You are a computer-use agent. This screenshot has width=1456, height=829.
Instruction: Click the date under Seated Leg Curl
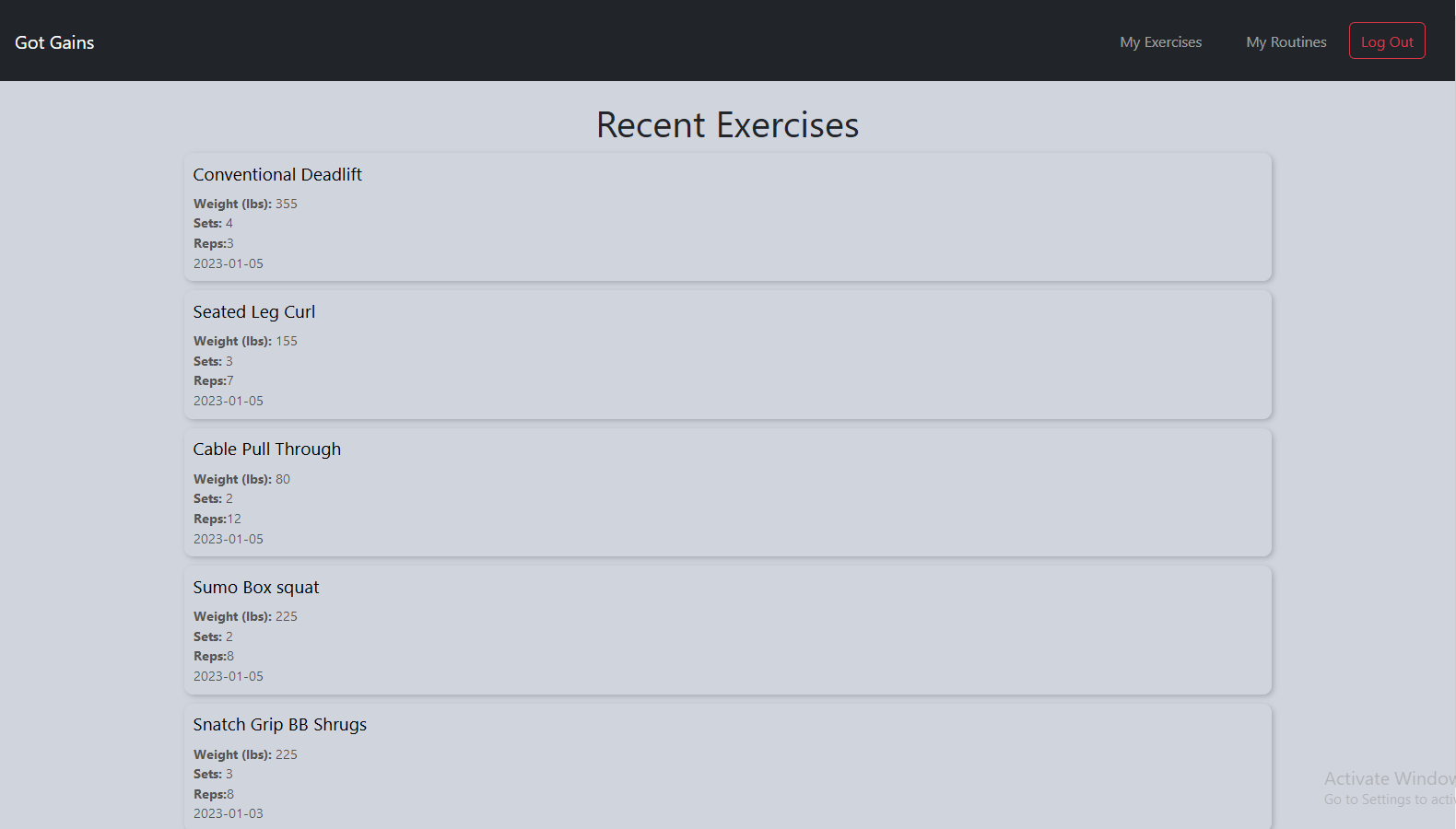[x=229, y=401]
